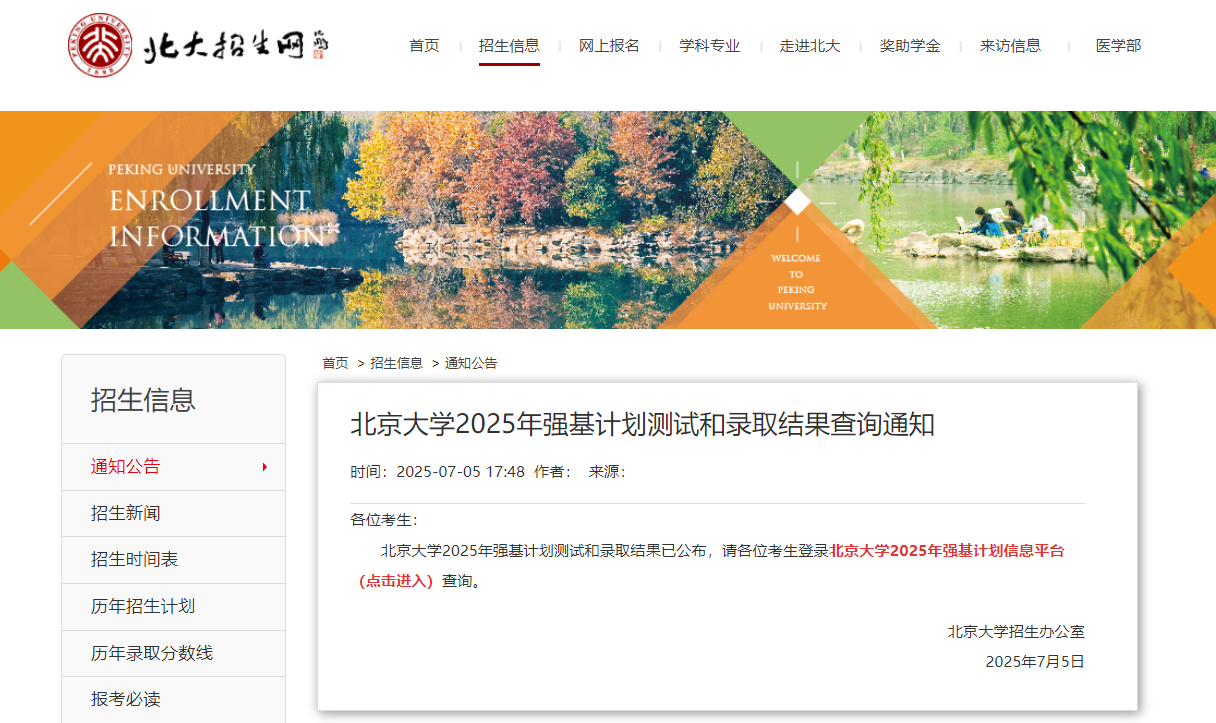Open 招生新闻 in the left sidebar
1216x723 pixels.
126,513
